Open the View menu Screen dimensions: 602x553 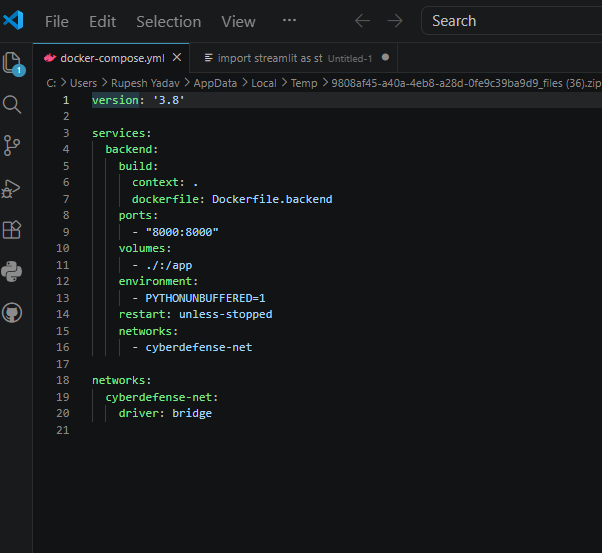click(238, 22)
